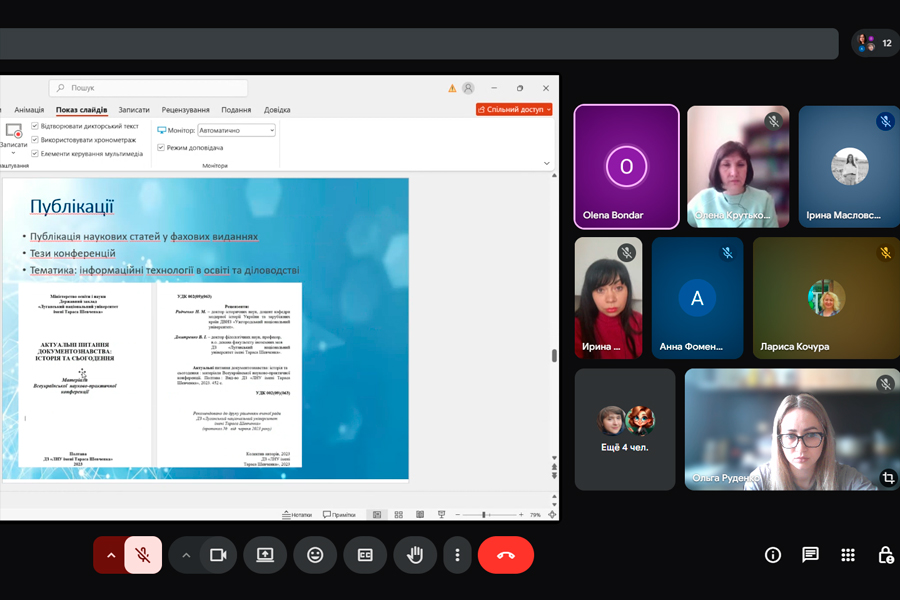Select the Анна Фомен... participant tile
Image resolution: width=900 pixels, height=600 pixels.
(697, 298)
